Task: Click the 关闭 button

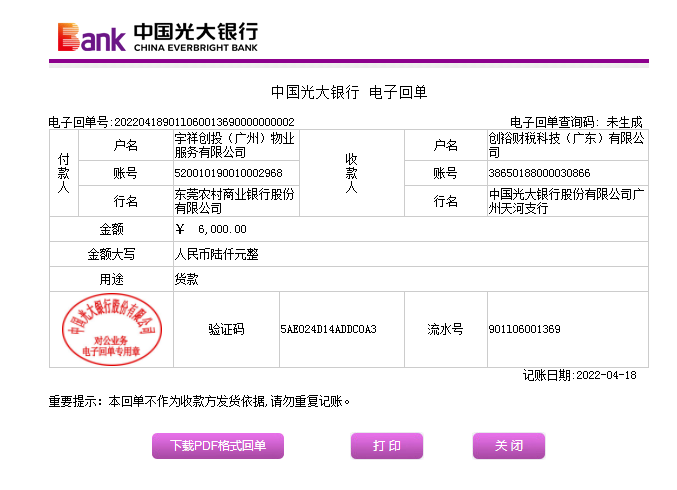Action: click(509, 446)
